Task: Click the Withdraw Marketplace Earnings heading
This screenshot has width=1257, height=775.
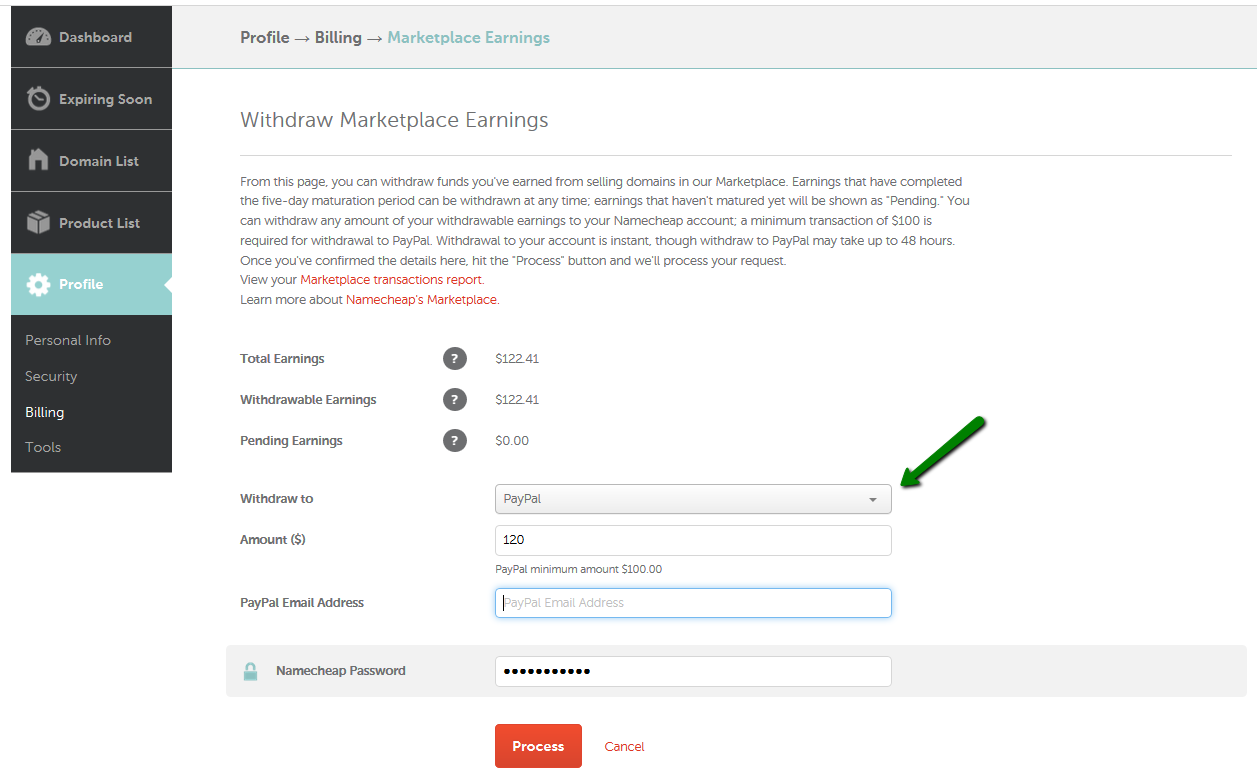Action: (394, 120)
